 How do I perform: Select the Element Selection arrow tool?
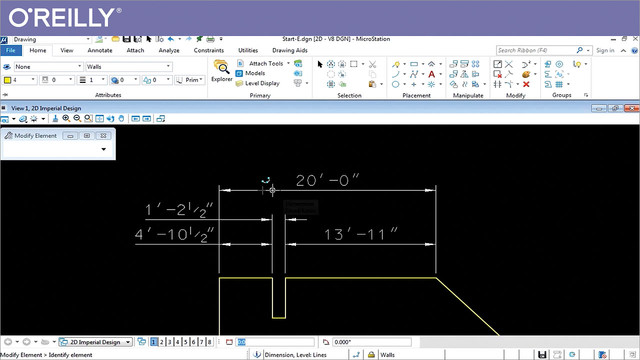tap(320, 64)
